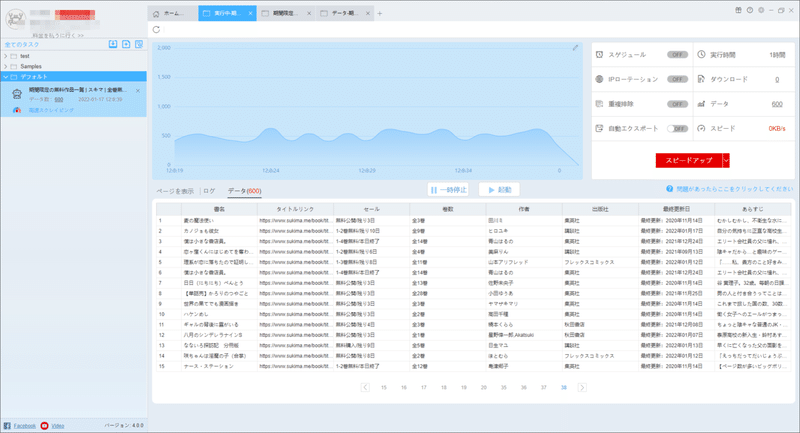Collapse the デフォルト folder
The image size is (800, 433).
[x=6, y=77]
